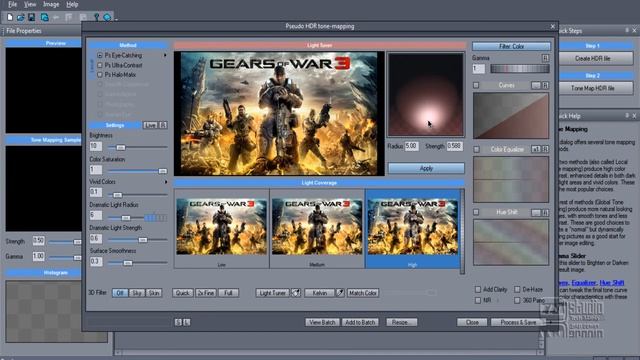Set 3D Filter to Off
Screen dimensions: 640x360
coord(120,293)
